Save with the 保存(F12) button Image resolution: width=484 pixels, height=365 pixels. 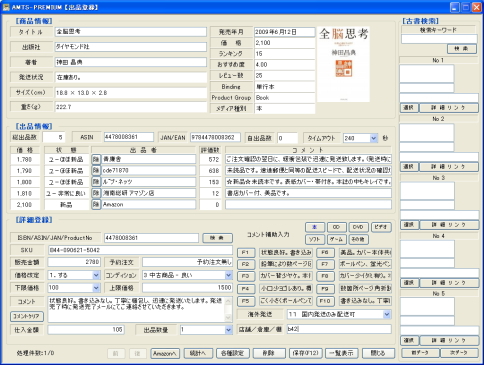tap(306, 353)
